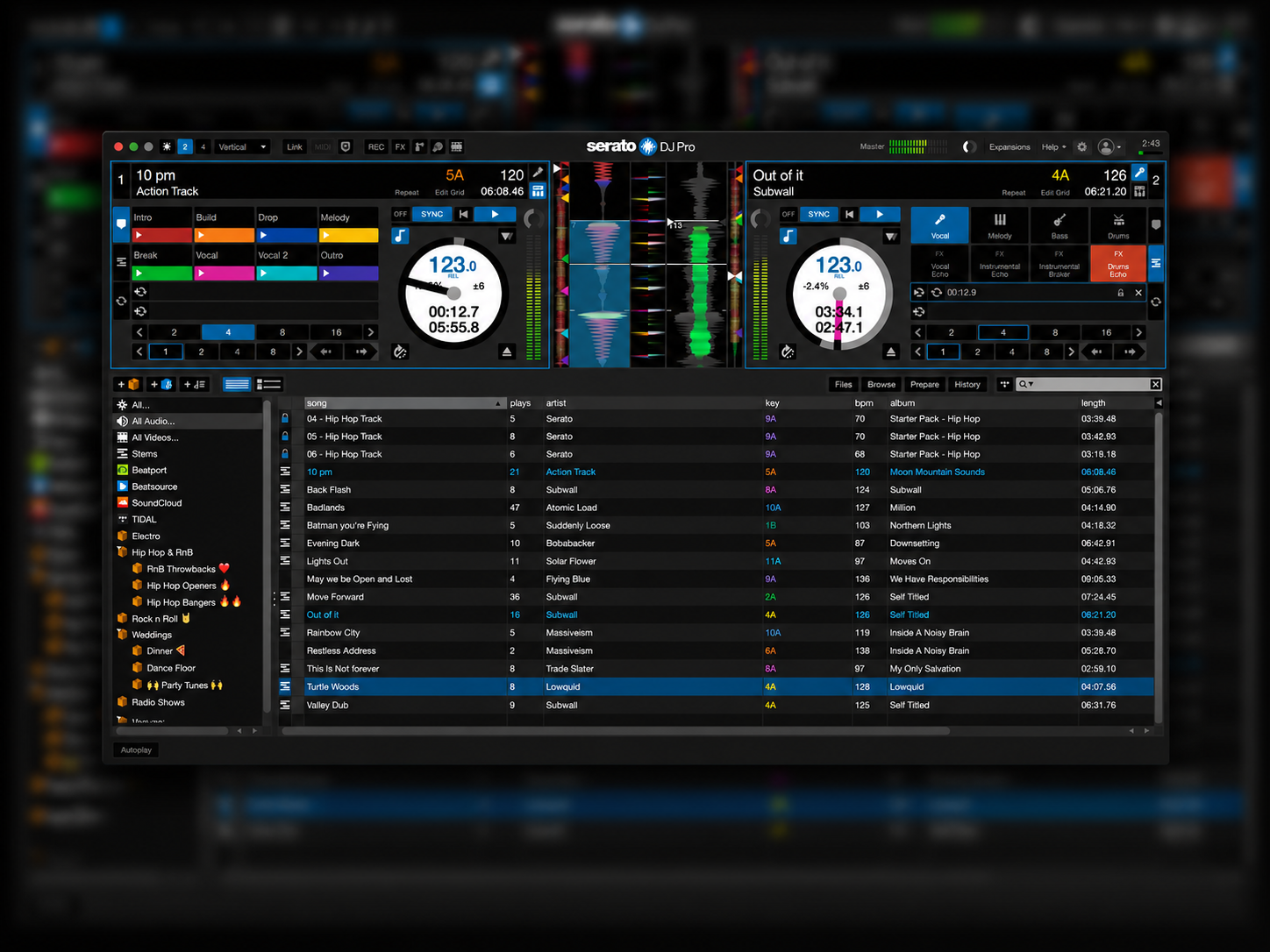
Task: Lock the 00:12.9 saved loop
Action: [x=1121, y=293]
